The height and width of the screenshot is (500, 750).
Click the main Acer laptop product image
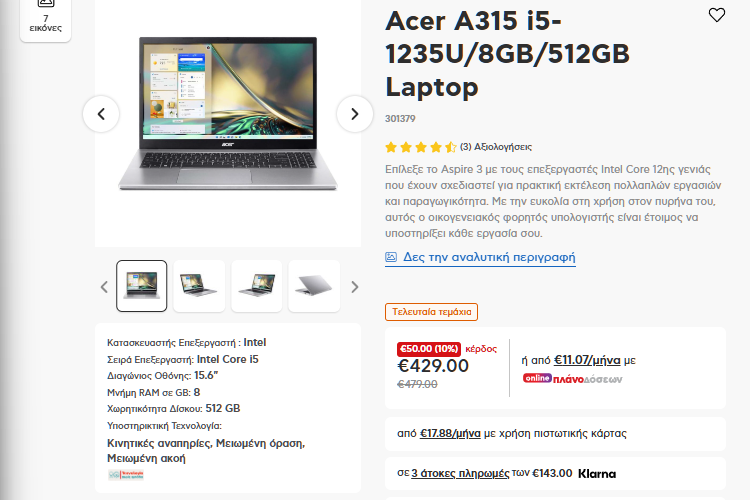[228, 114]
